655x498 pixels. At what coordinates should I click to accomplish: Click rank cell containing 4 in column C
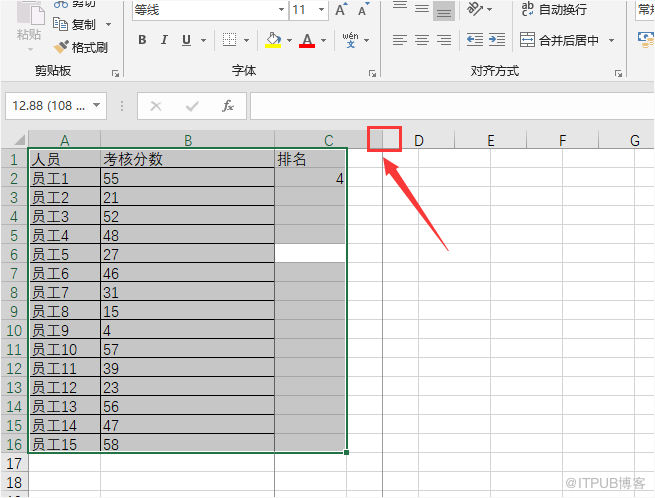click(311, 178)
